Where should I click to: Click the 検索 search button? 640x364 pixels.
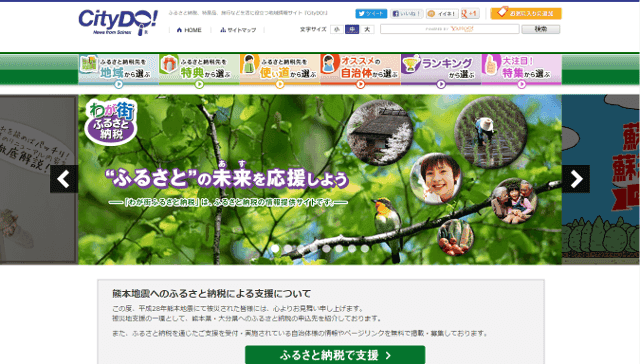541,29
